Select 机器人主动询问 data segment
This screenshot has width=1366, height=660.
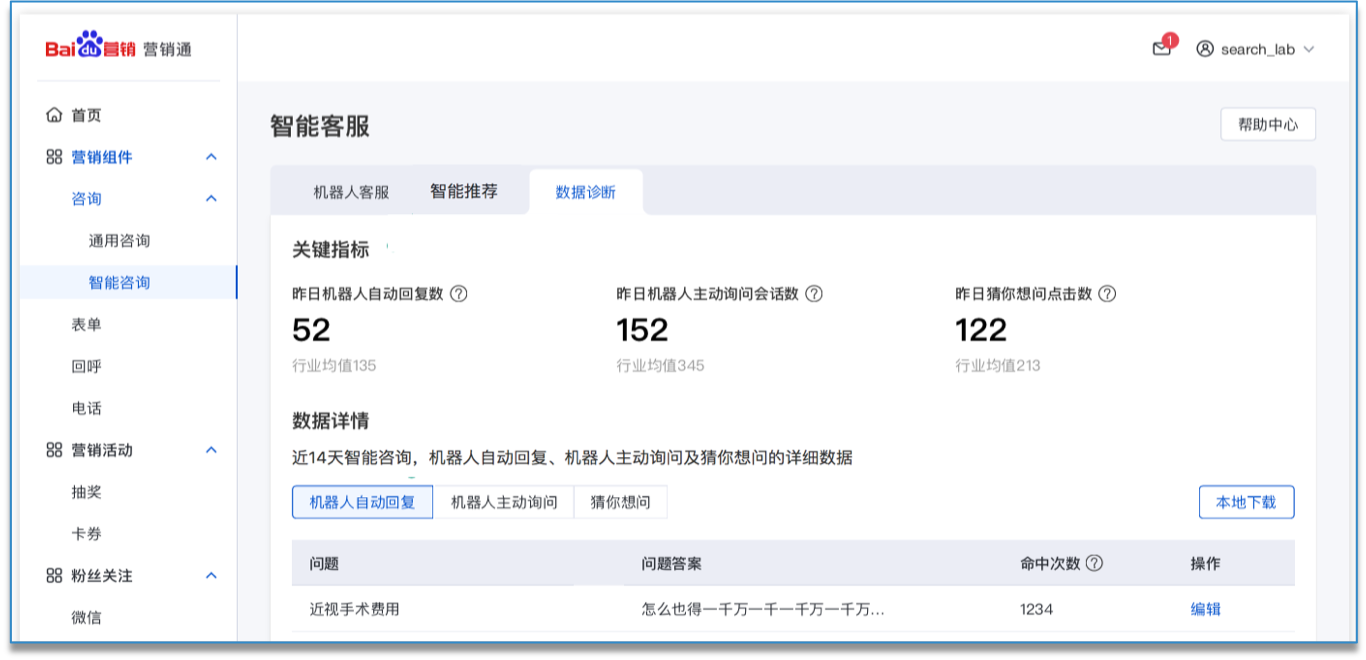pos(504,502)
